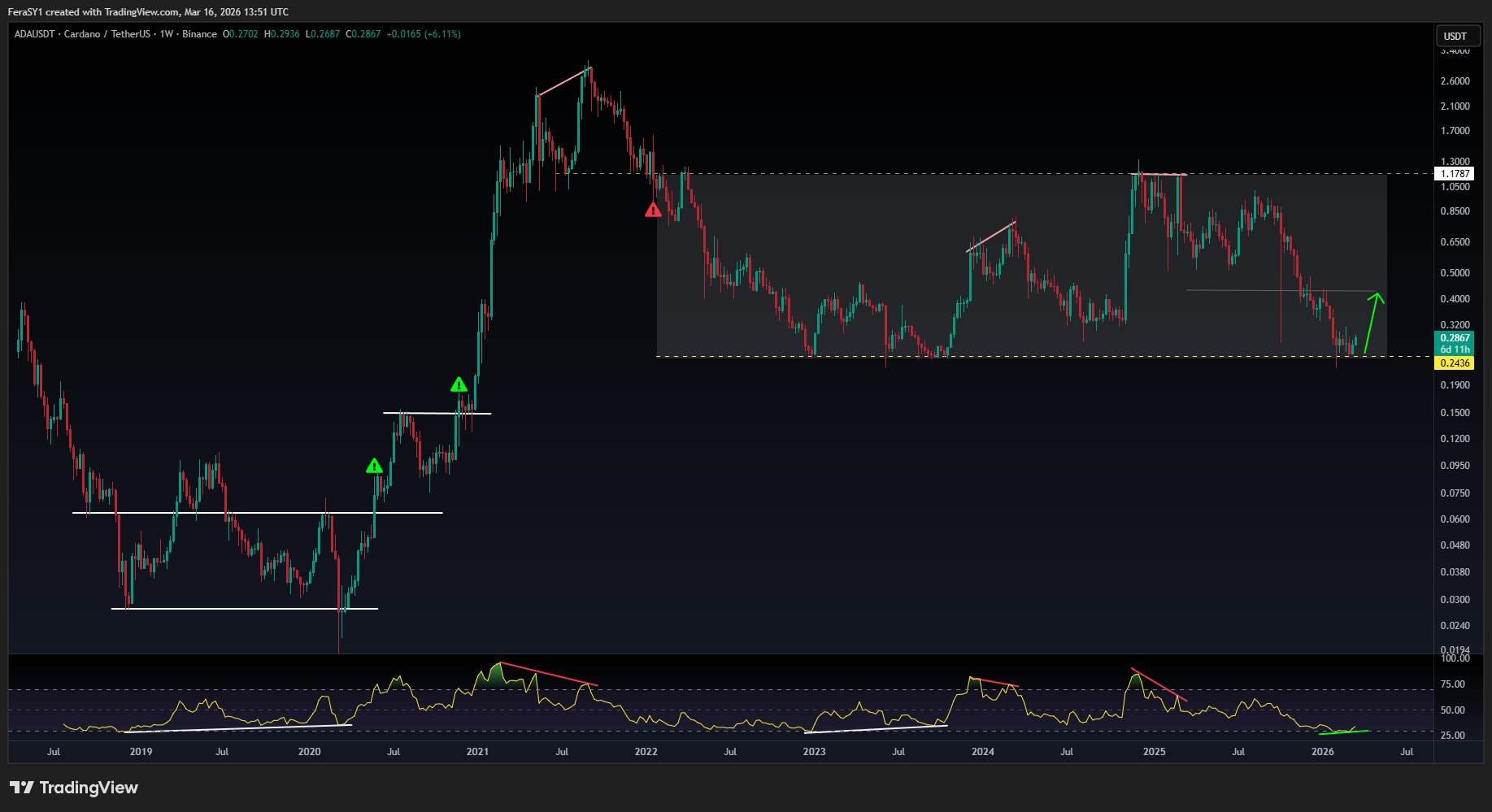Select the green warning marker above the 2020 breakout
The width and height of the screenshot is (1492, 812).
pos(374,466)
